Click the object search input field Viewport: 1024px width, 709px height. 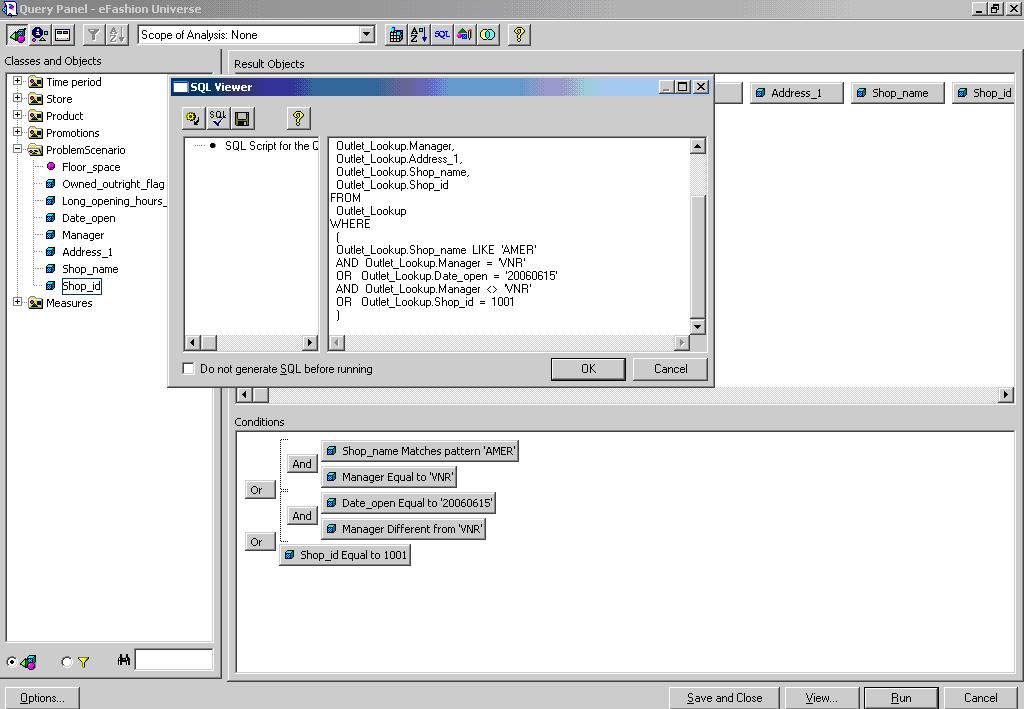click(173, 660)
